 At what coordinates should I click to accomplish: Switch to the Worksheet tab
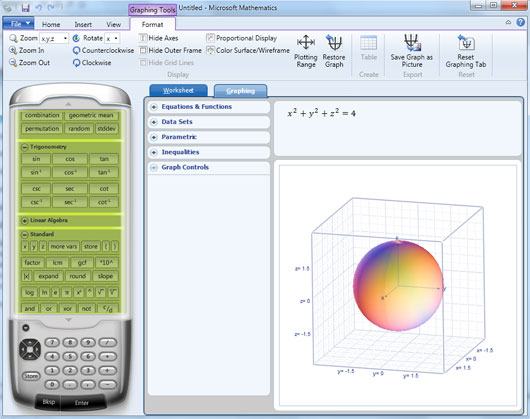178,91
